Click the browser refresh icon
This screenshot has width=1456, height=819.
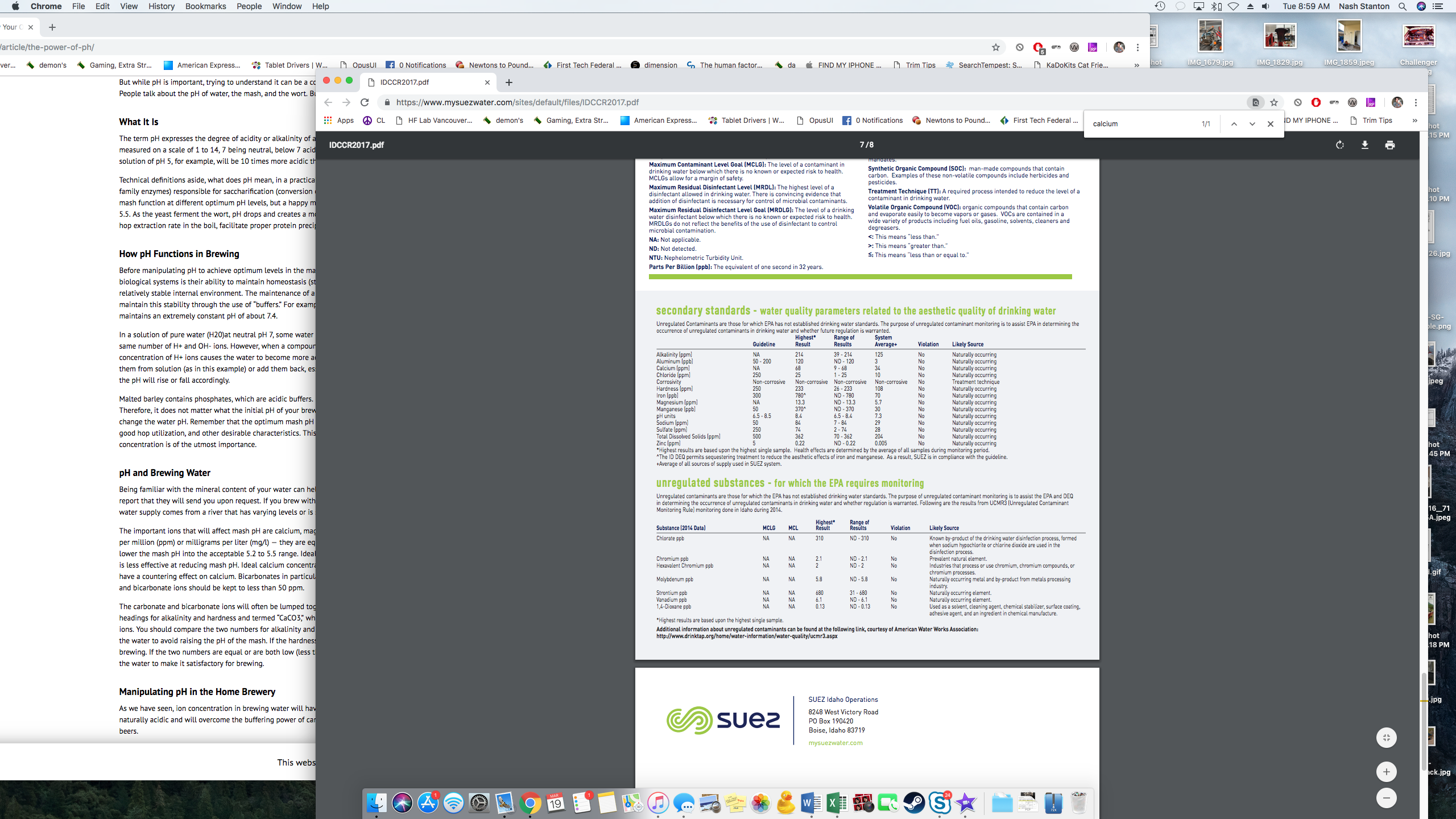365,102
